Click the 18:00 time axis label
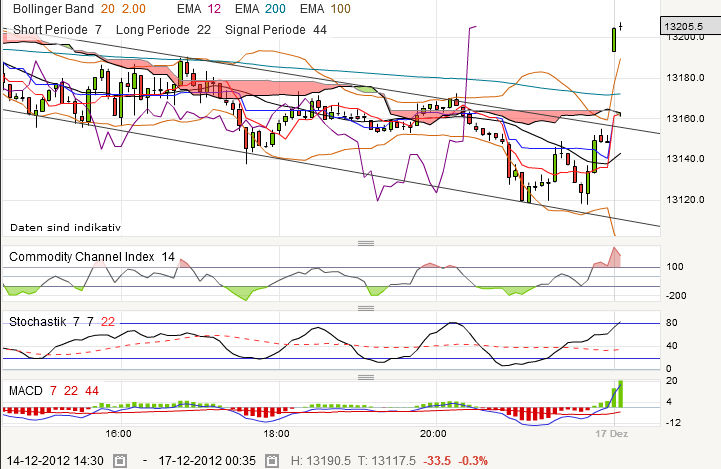 276,434
